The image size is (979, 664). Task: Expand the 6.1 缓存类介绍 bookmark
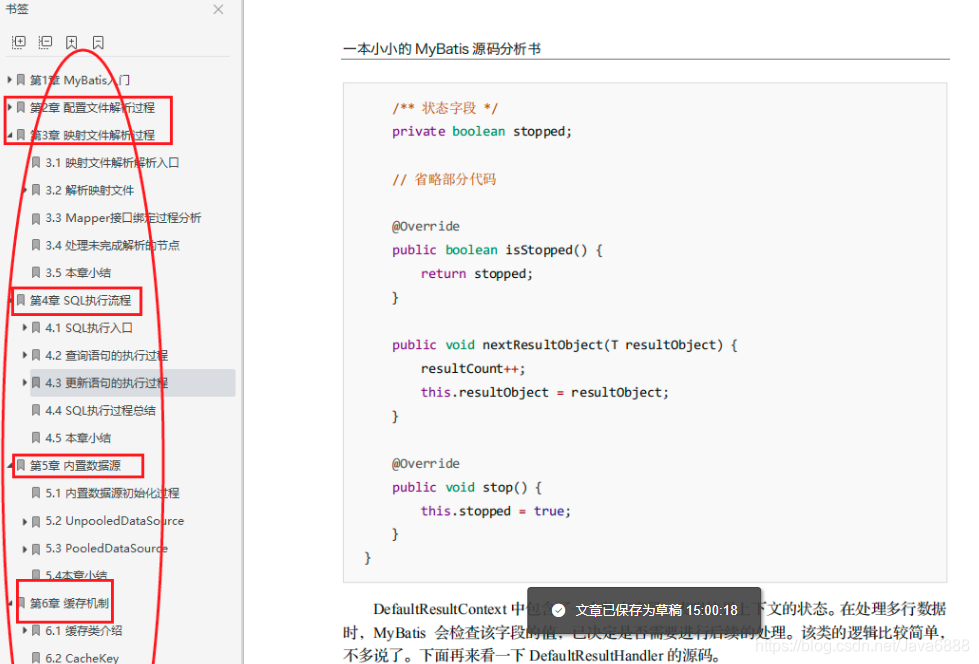[x=24, y=630]
